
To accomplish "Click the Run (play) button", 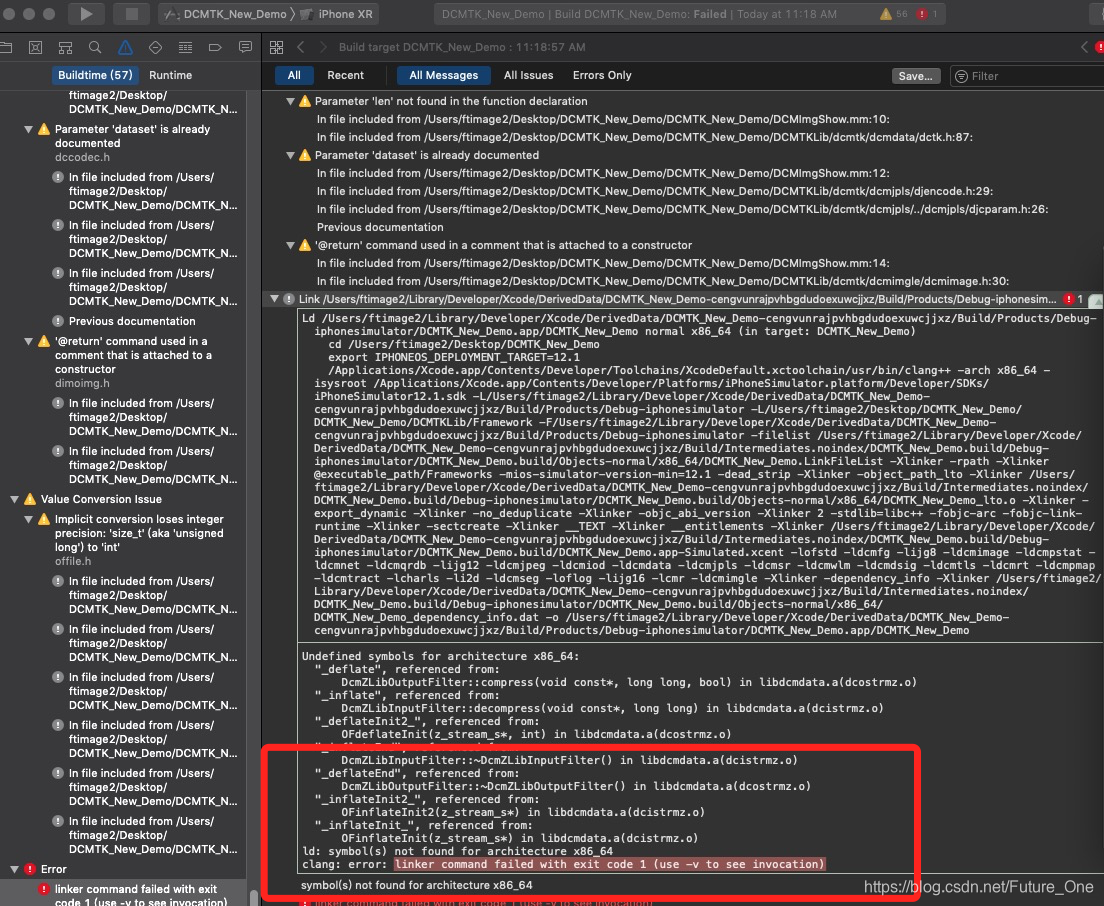I will (87, 14).
